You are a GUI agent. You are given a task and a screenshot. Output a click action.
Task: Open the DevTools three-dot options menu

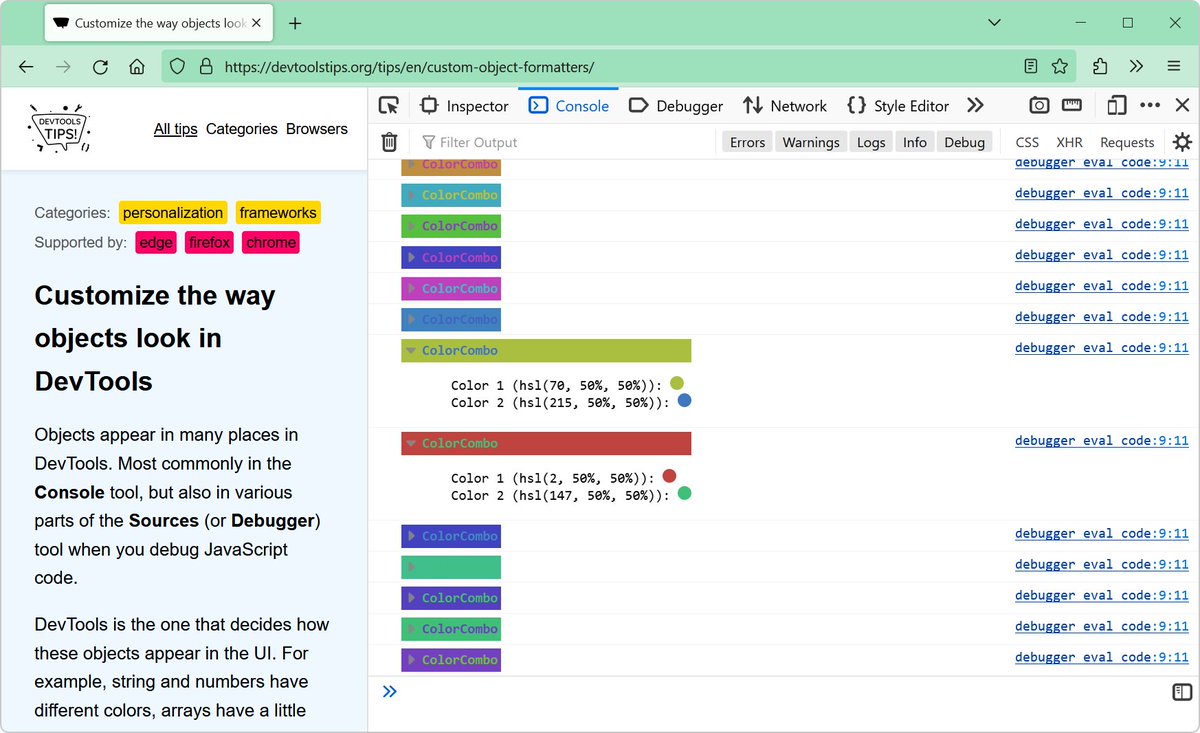[1150, 105]
